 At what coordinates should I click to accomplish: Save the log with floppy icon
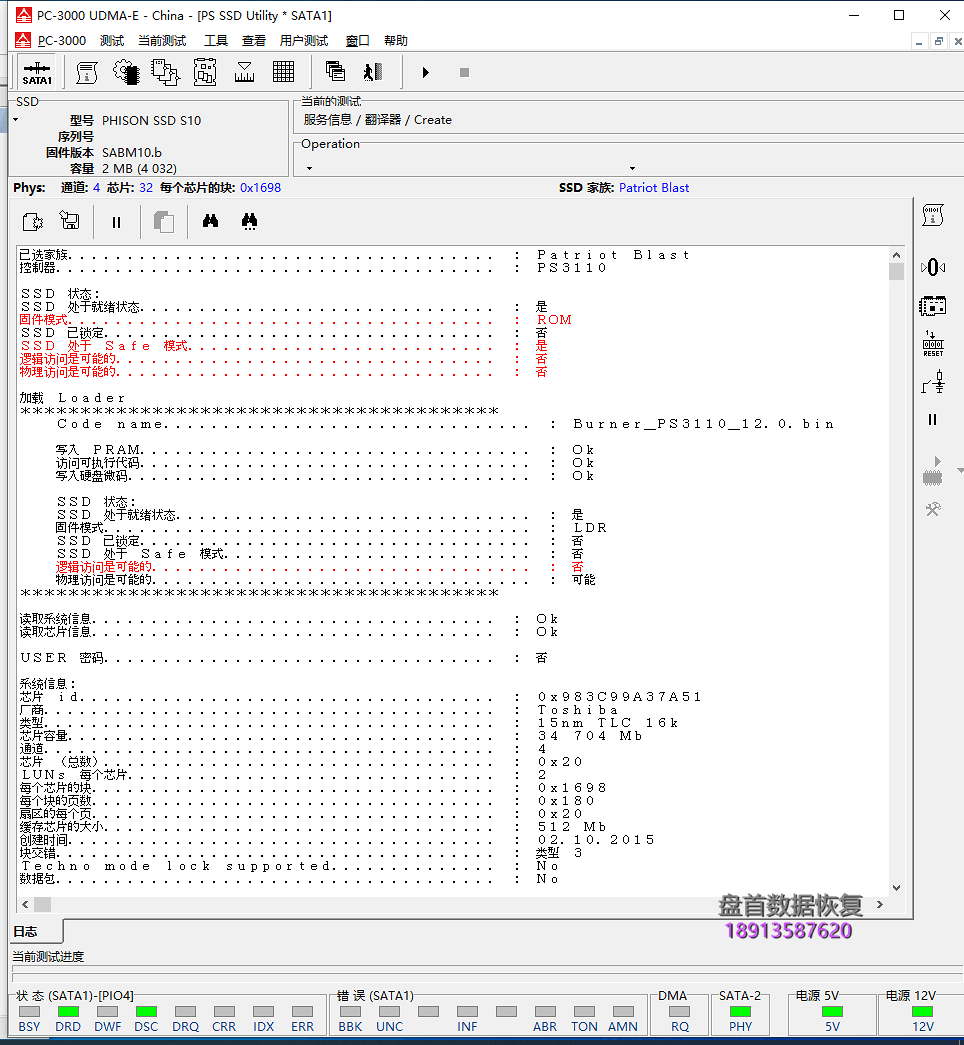pos(69,221)
